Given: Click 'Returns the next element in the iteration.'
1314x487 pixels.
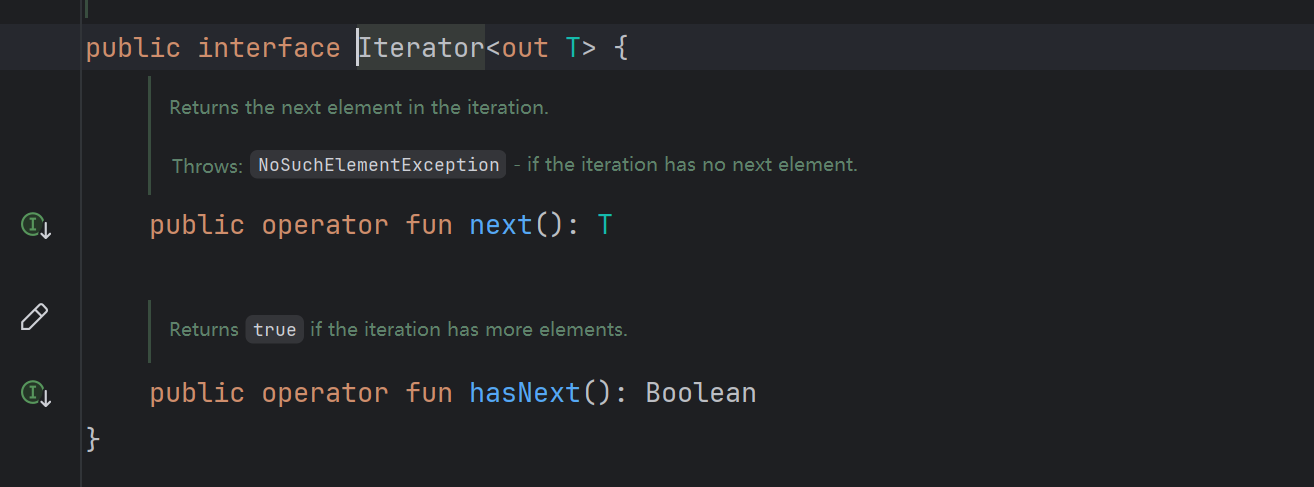Looking at the screenshot, I should [x=359, y=107].
